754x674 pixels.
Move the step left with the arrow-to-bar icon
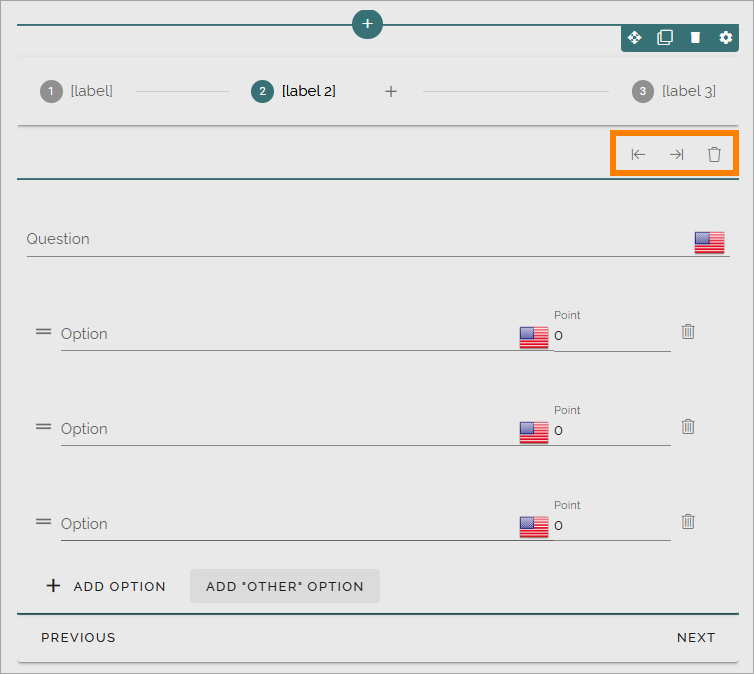tap(638, 154)
